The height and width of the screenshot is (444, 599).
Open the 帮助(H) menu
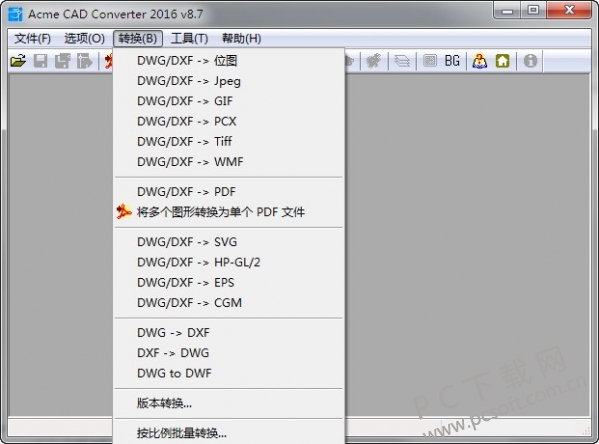click(241, 39)
